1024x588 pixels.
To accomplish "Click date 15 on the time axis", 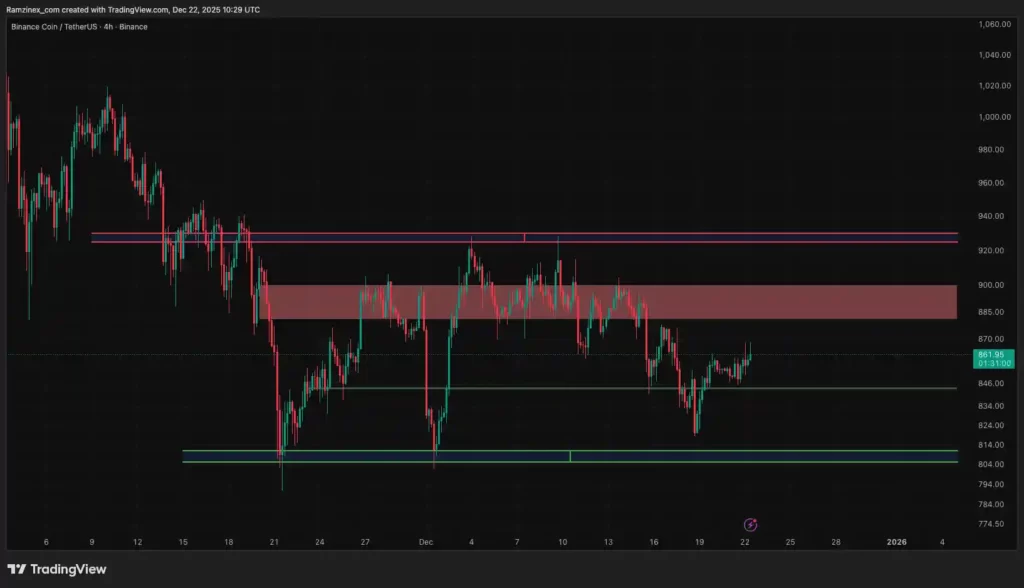I will coord(183,542).
